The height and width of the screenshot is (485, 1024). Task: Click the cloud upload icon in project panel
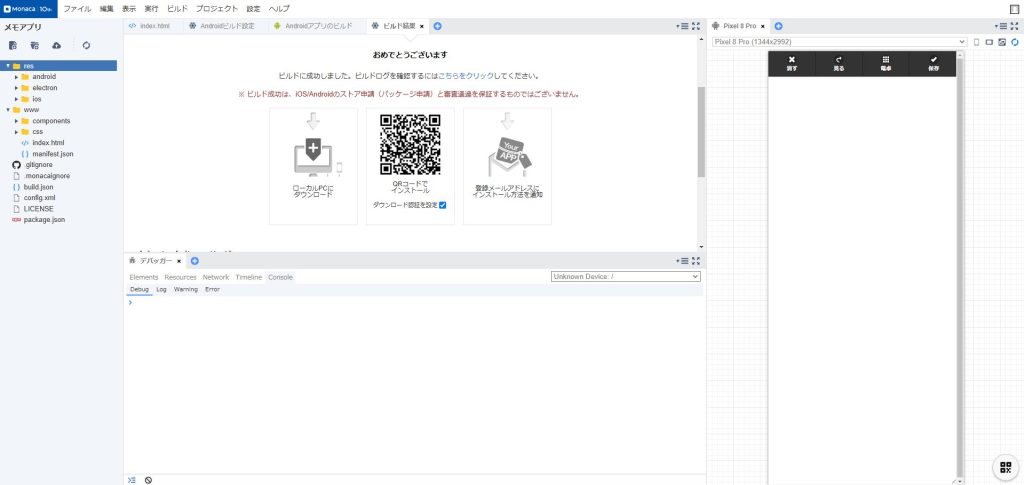pyautogui.click(x=57, y=45)
